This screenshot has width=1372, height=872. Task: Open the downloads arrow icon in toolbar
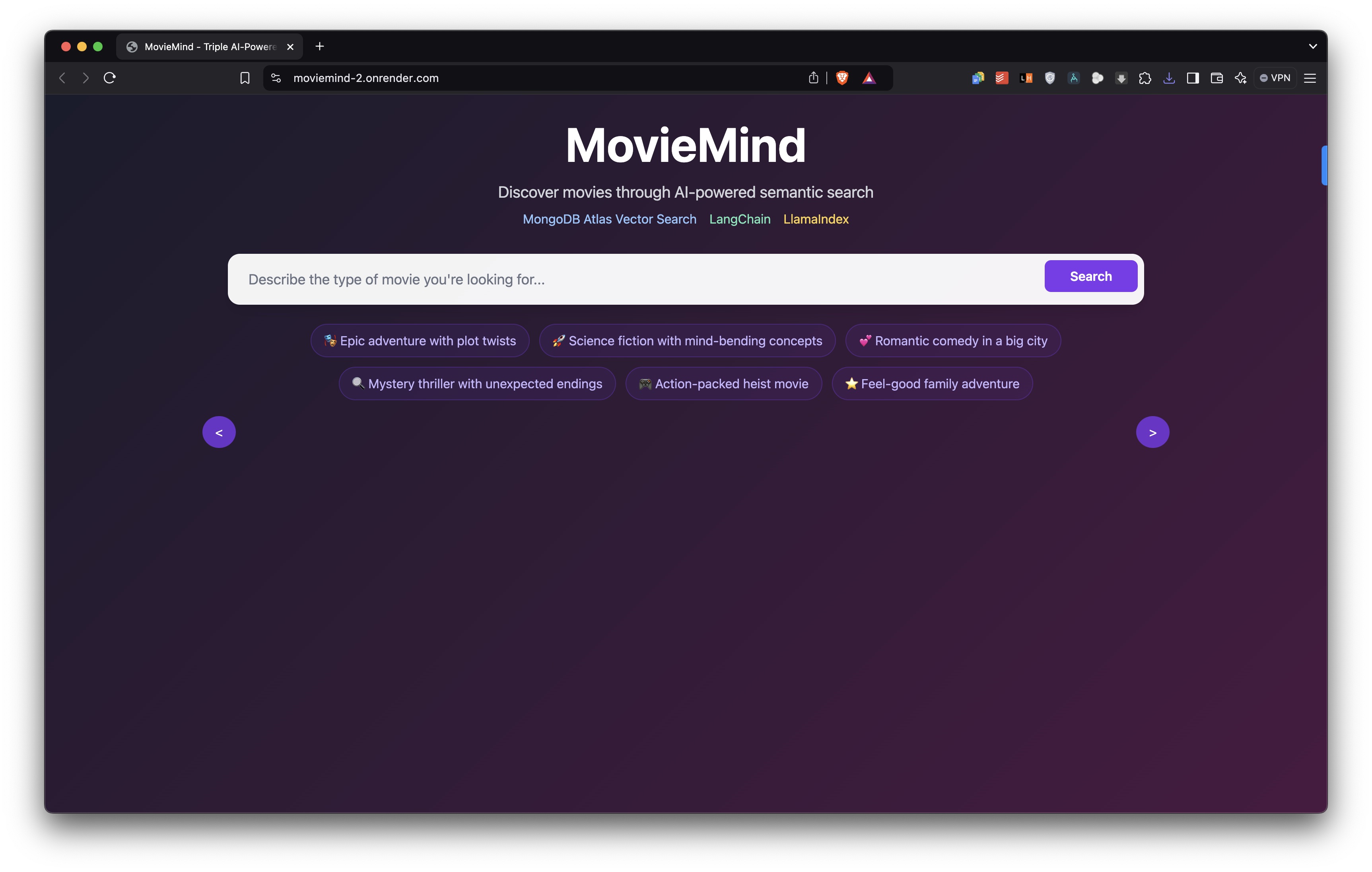tap(1169, 78)
